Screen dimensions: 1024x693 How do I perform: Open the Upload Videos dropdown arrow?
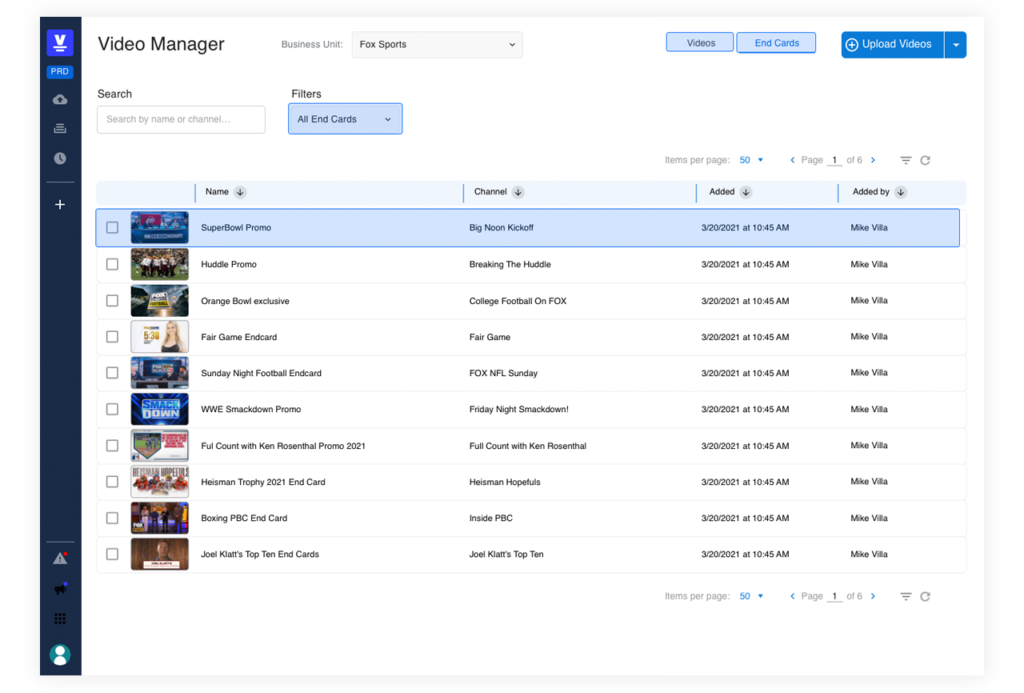coord(956,45)
